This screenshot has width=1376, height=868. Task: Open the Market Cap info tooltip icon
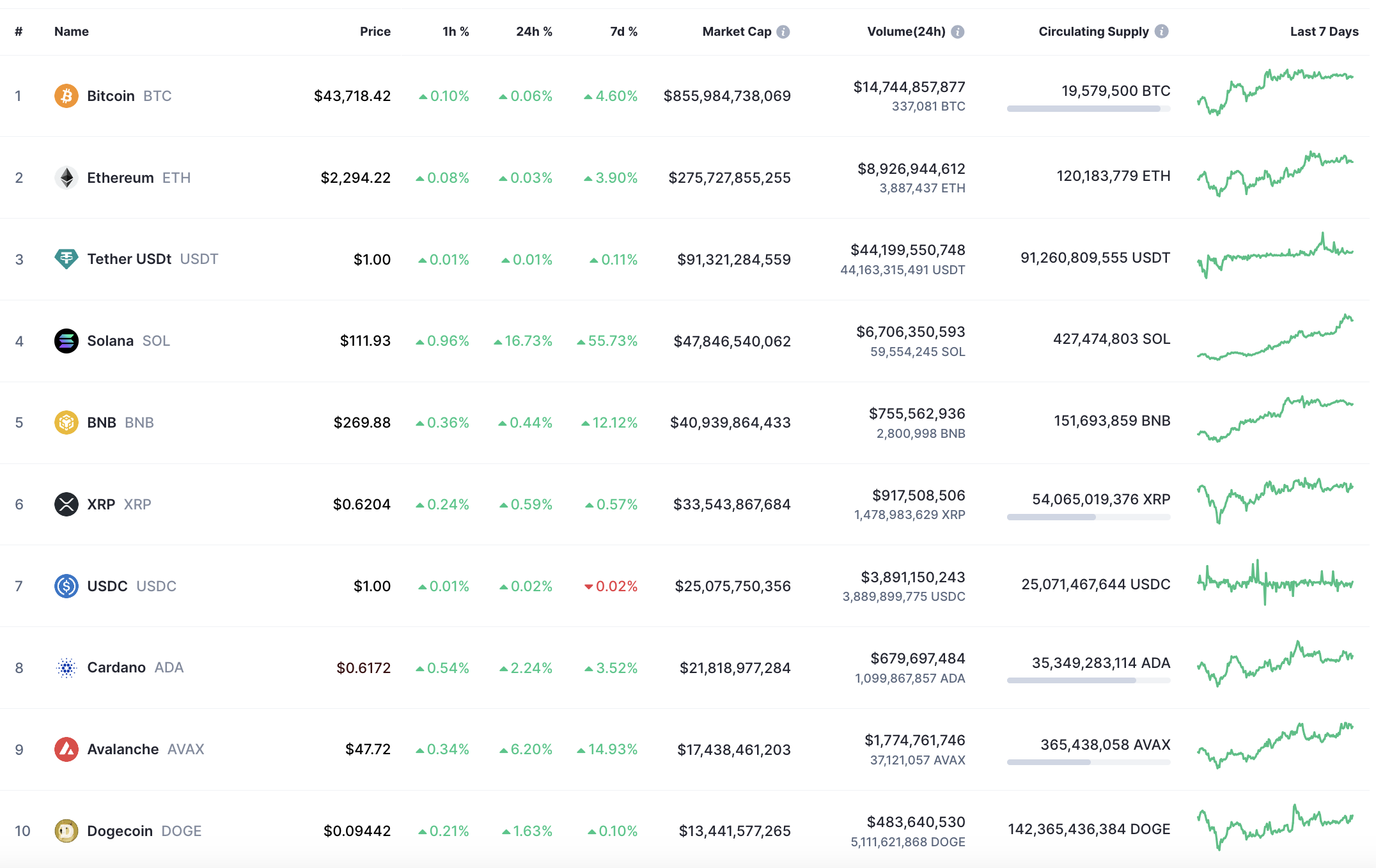(x=783, y=32)
